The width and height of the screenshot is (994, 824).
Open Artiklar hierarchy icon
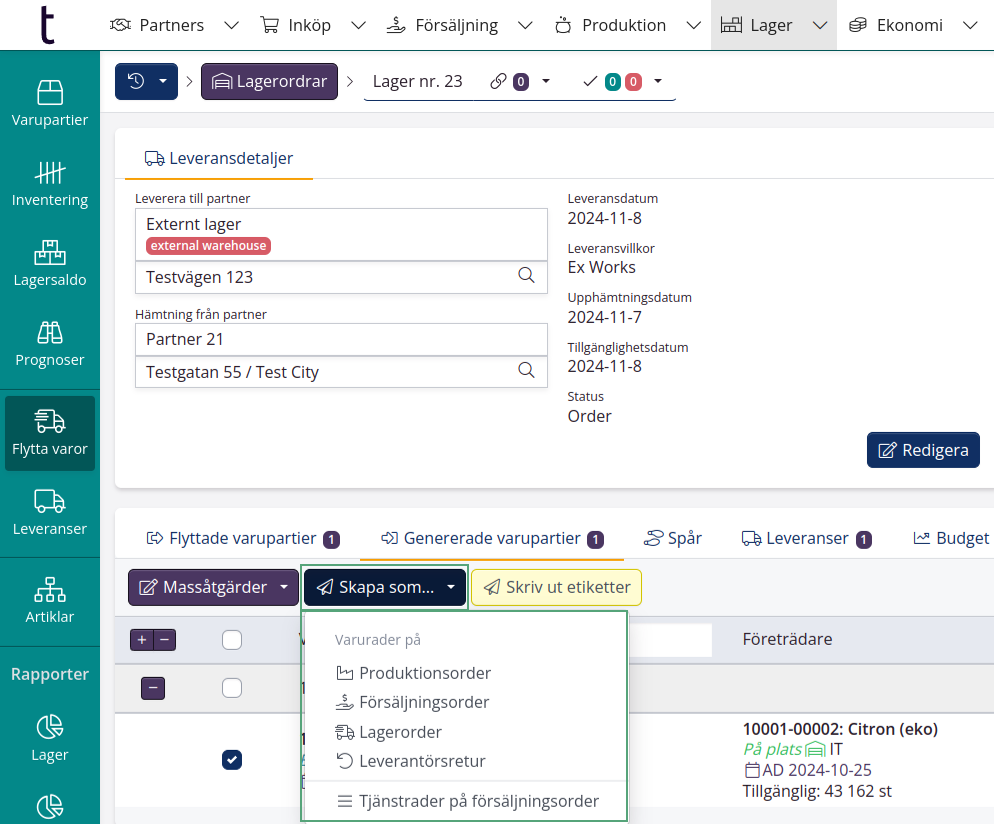click(x=50, y=600)
